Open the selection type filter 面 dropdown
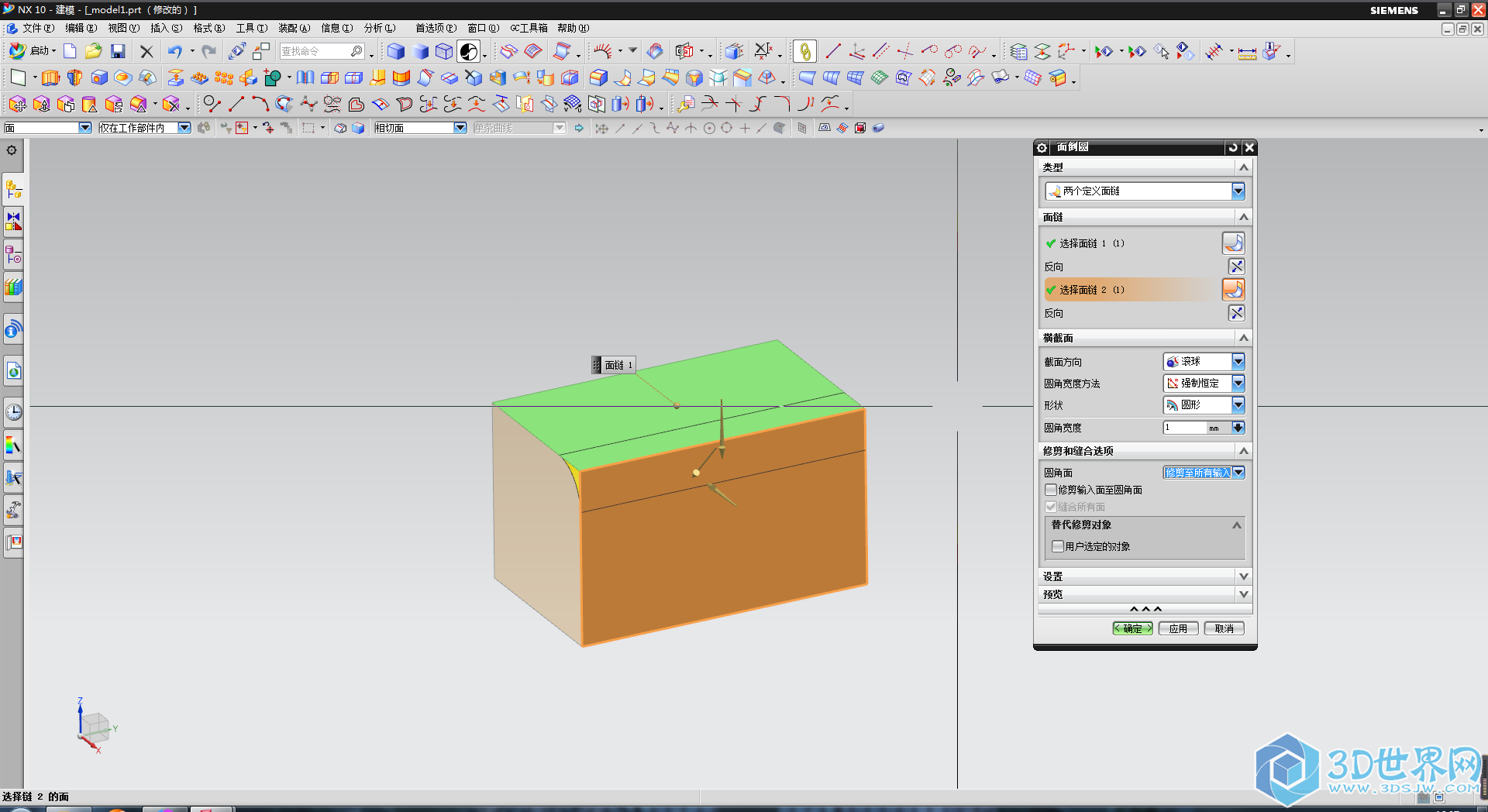Screen dimensions: 1488x812 (x=85, y=128)
